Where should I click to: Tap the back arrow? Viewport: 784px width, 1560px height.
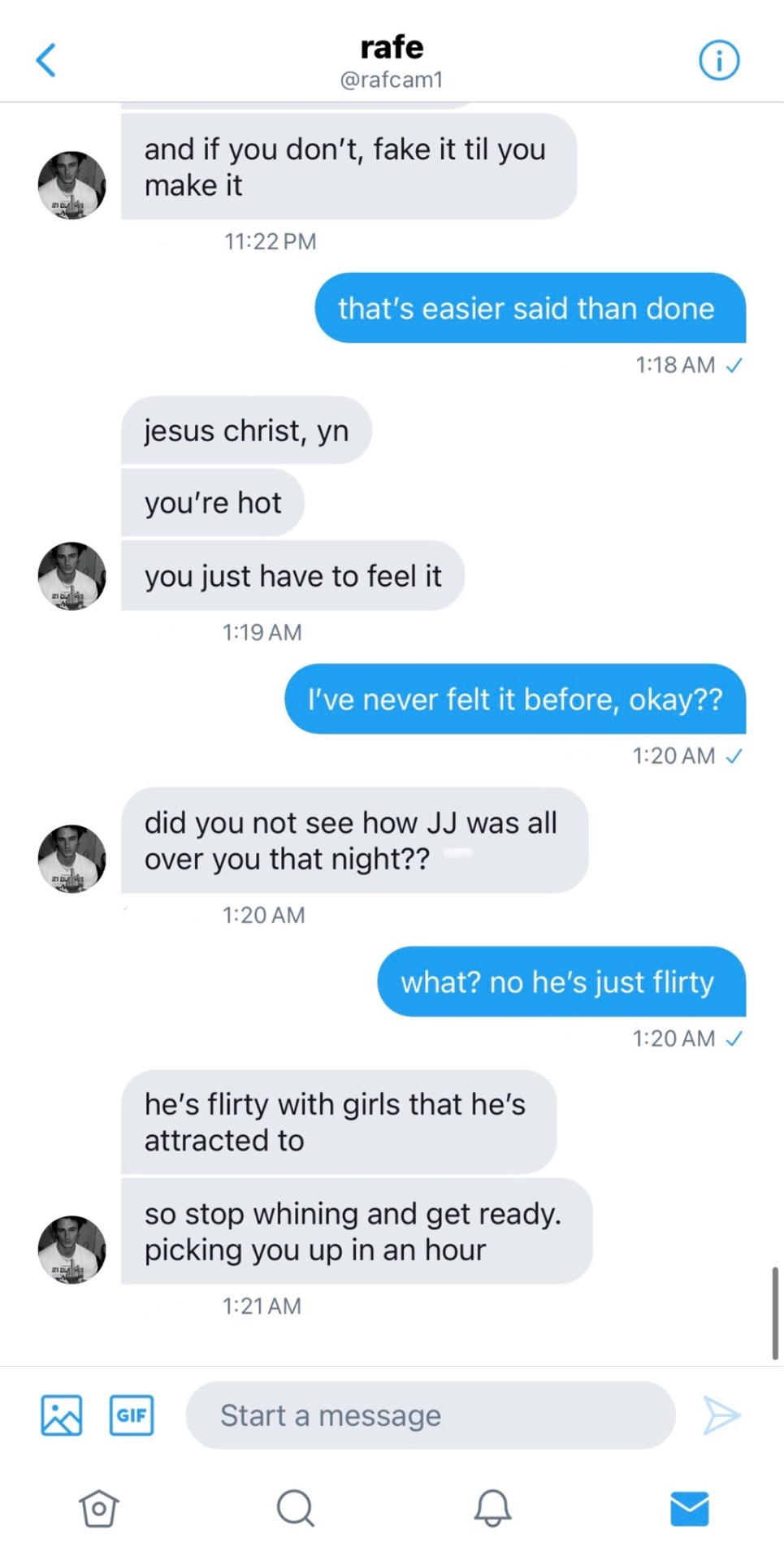46,60
